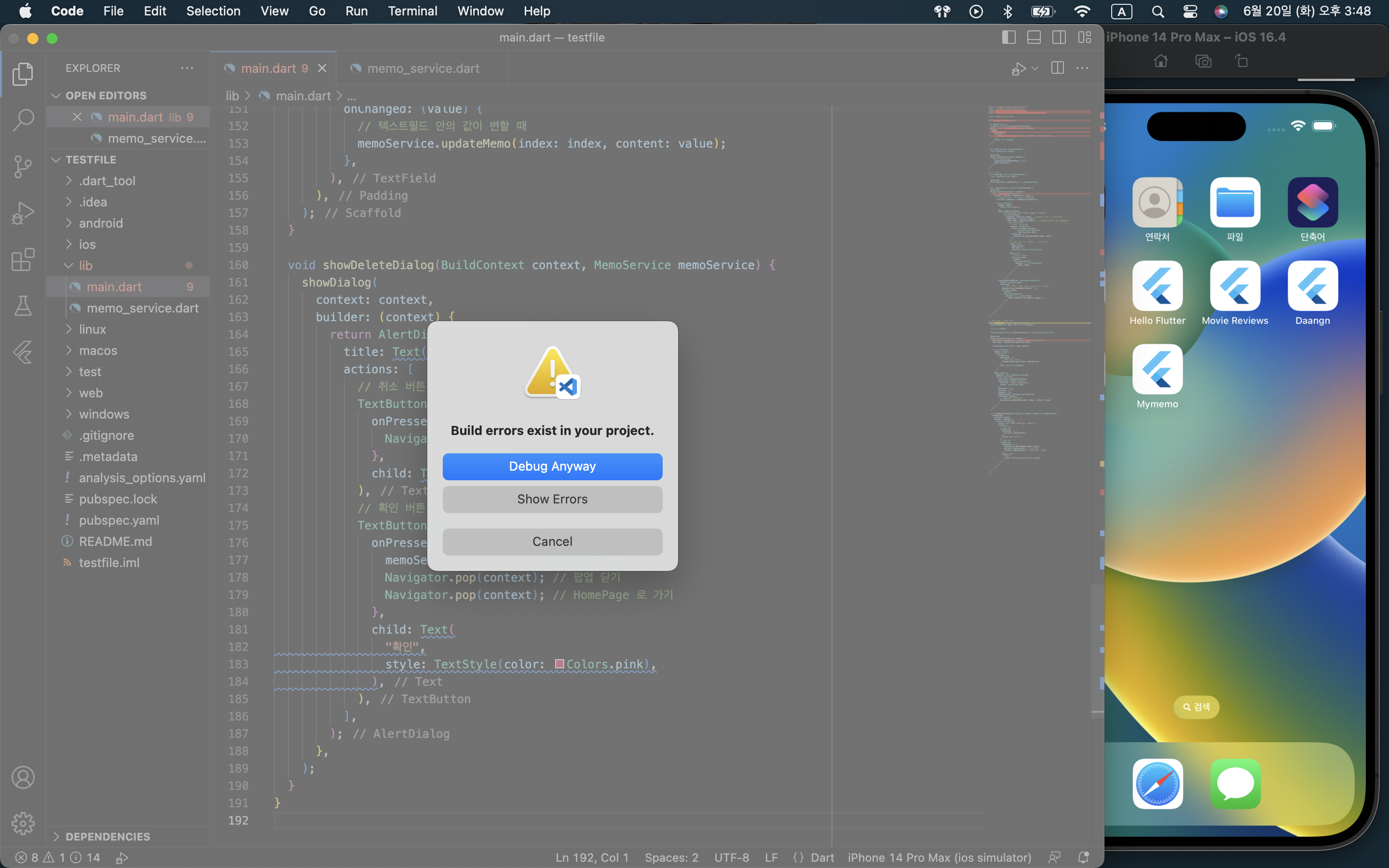Cancel the build errors dialog
Screen dimensions: 1389x868
pyautogui.click(x=552, y=542)
